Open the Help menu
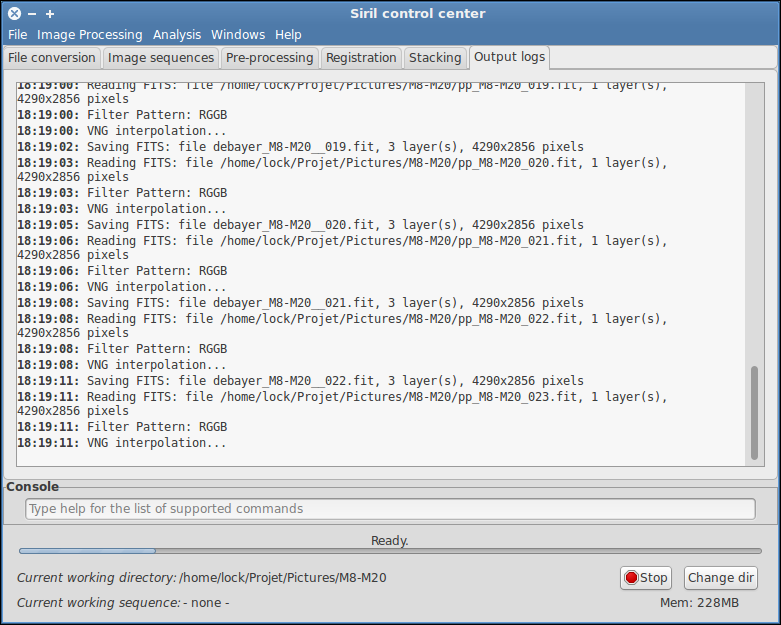781x625 pixels. pos(288,35)
